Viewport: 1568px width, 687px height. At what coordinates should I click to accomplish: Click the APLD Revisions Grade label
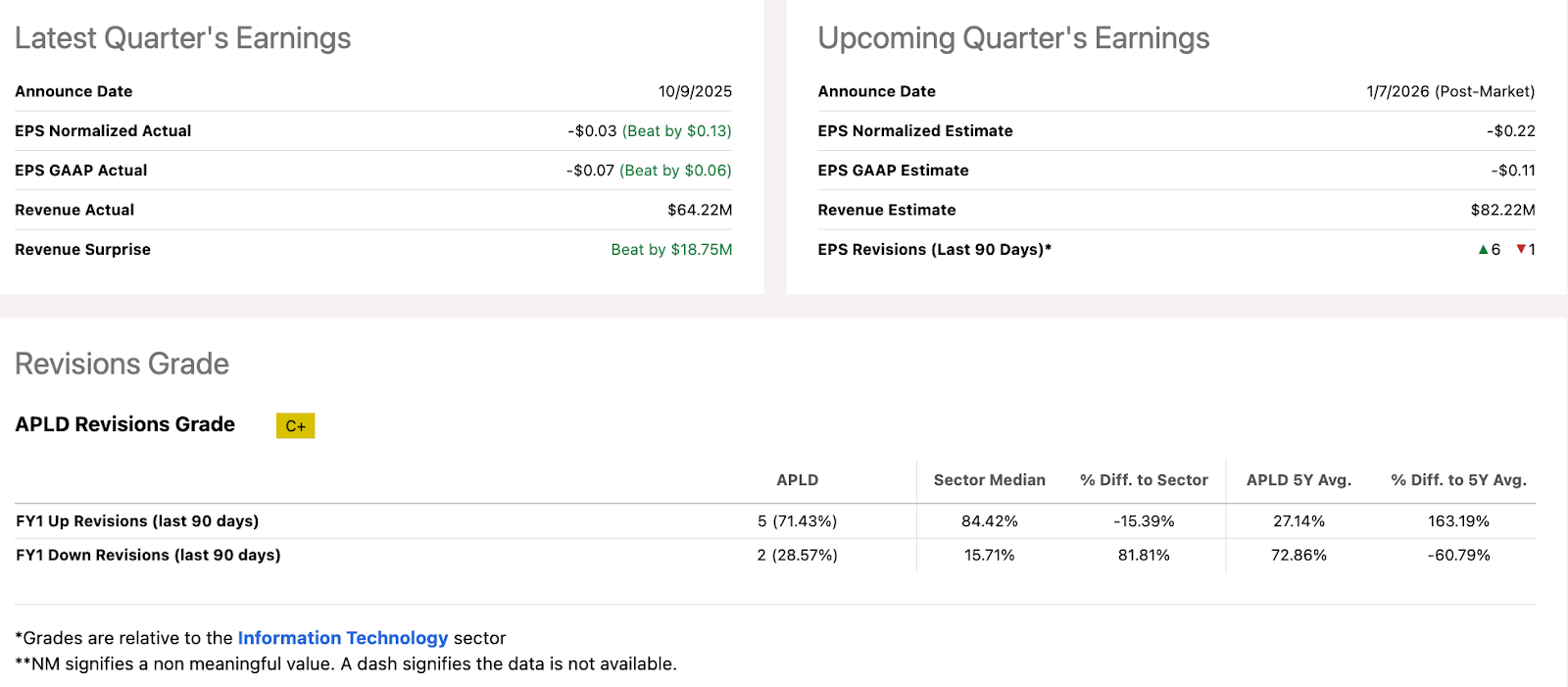124,424
